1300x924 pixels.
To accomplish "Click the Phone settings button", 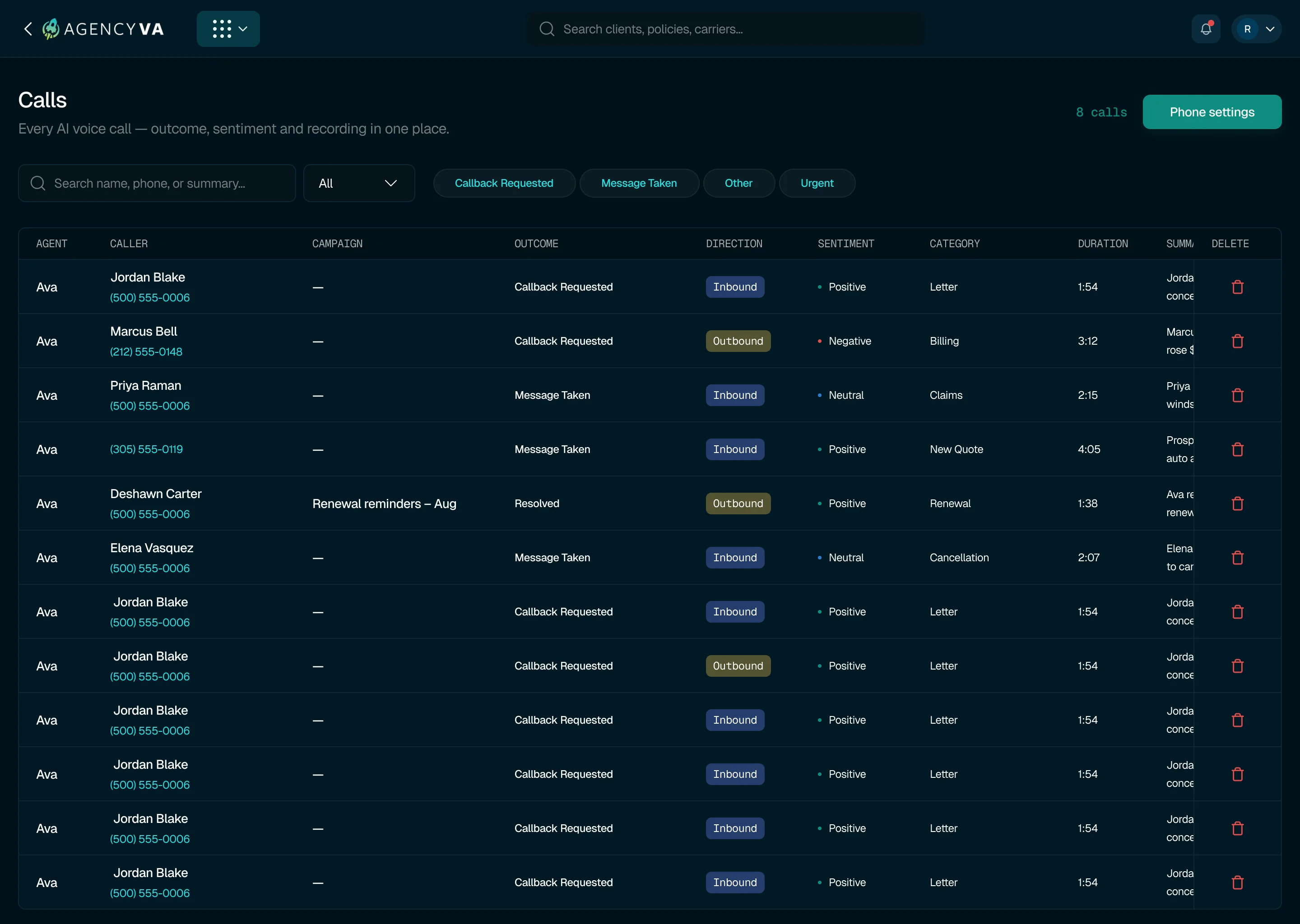I will point(1212,112).
